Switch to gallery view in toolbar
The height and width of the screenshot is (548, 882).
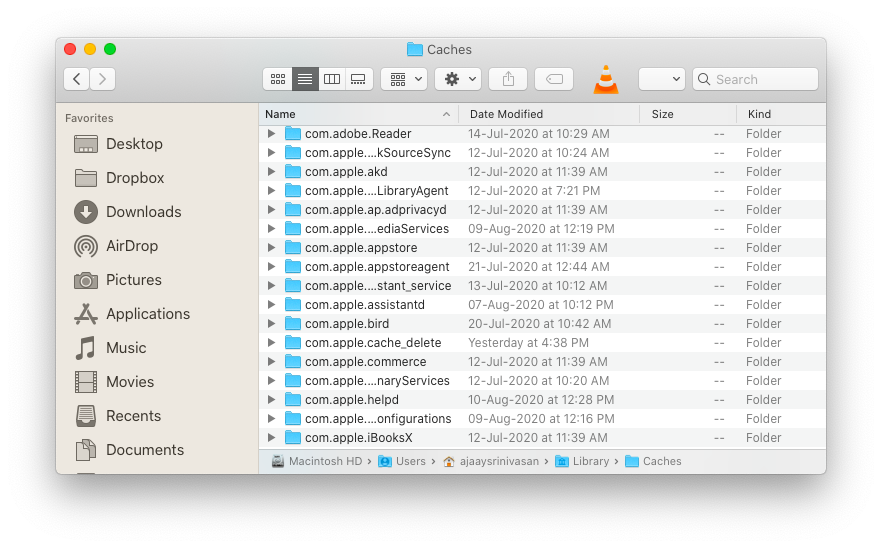(x=359, y=79)
